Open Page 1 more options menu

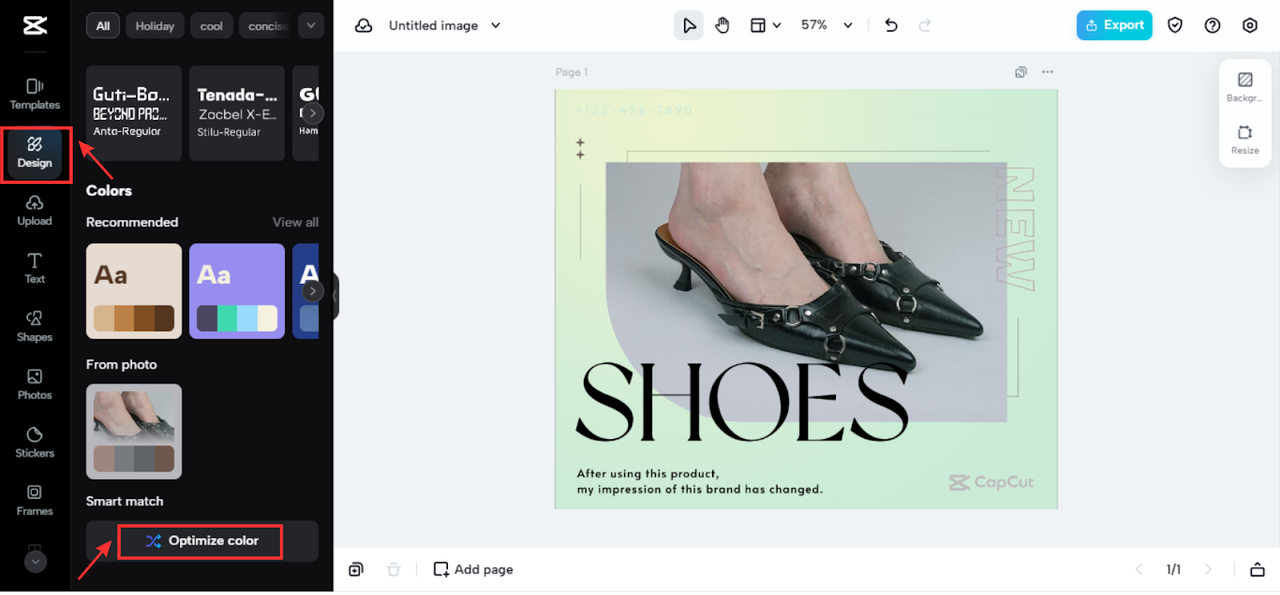click(x=1047, y=72)
